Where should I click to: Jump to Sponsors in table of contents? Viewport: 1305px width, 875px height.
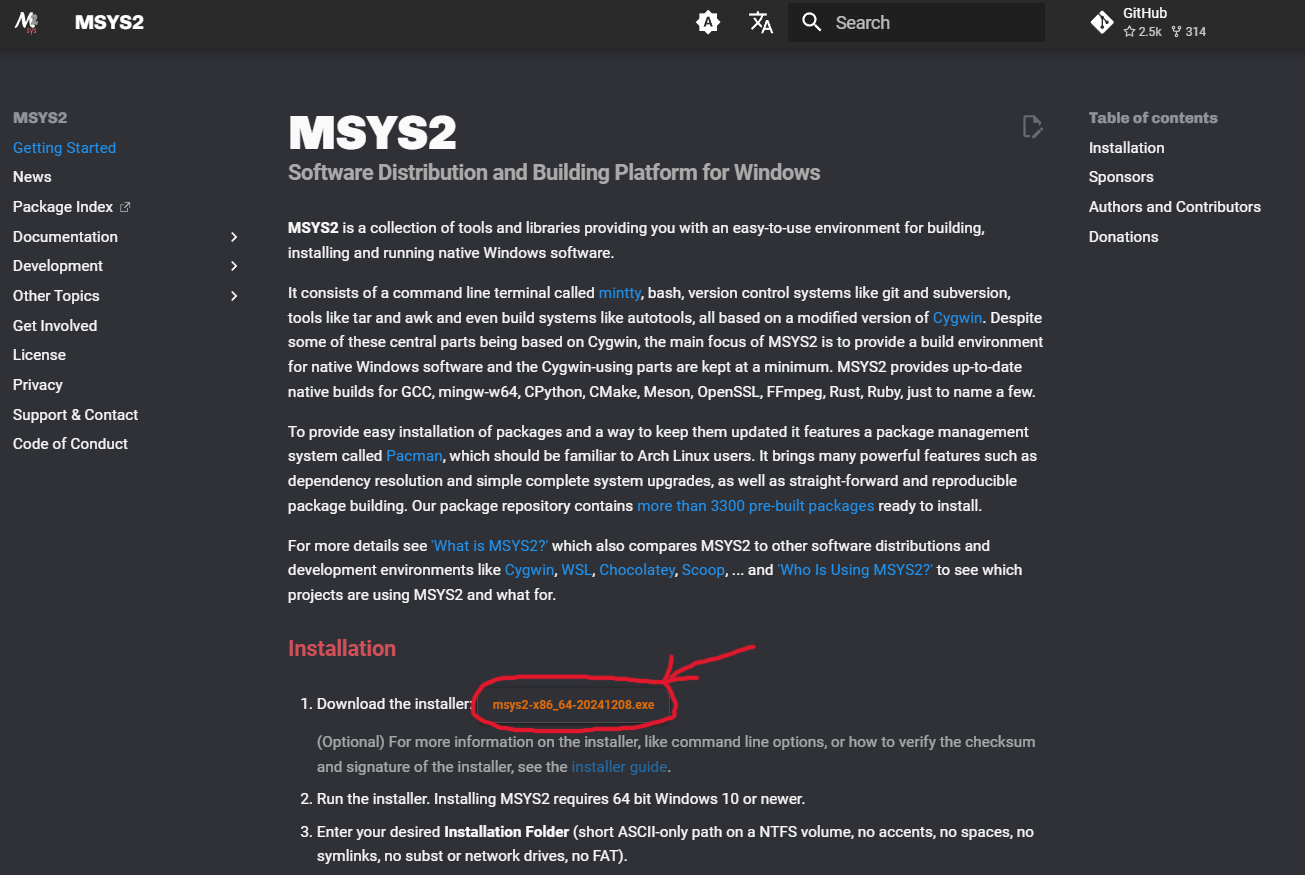click(x=1121, y=177)
